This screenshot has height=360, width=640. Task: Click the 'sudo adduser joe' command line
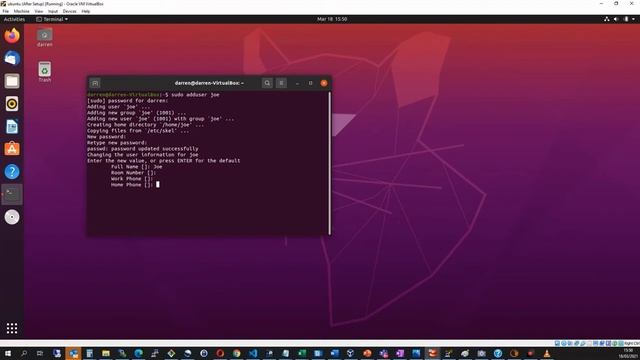click(x=195, y=95)
